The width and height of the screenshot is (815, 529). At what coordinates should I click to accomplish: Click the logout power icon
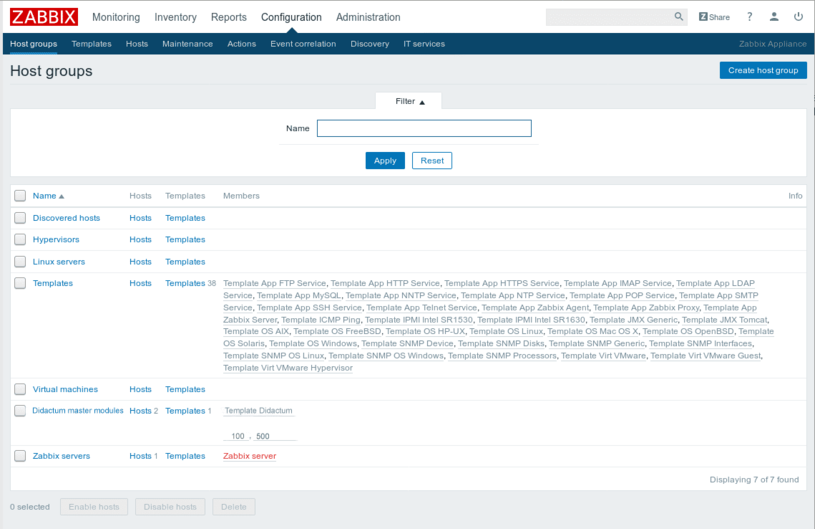(x=798, y=17)
